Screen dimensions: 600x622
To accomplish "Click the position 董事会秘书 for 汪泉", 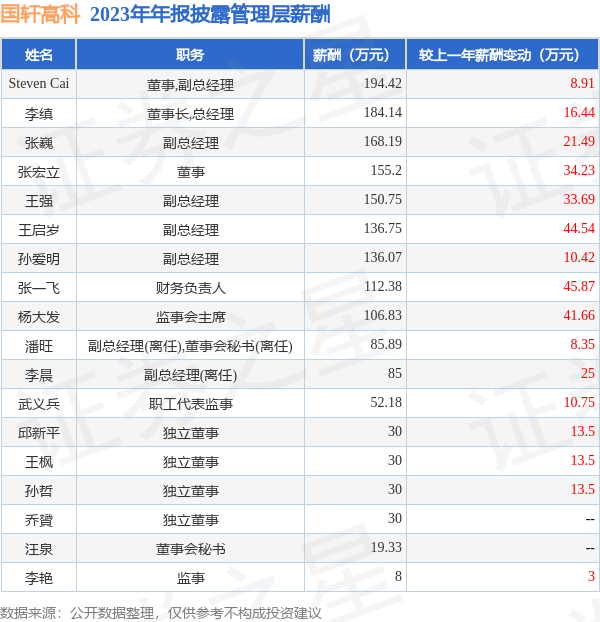I will click(x=190, y=549).
